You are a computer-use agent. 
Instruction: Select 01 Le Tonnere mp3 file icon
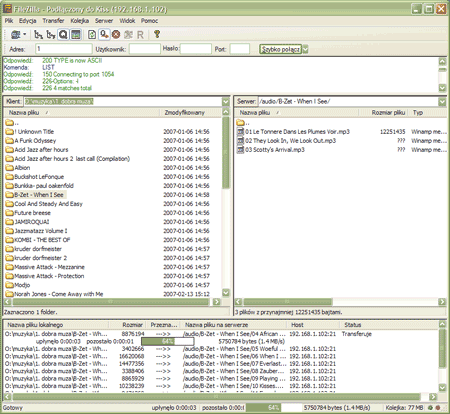[x=240, y=132]
